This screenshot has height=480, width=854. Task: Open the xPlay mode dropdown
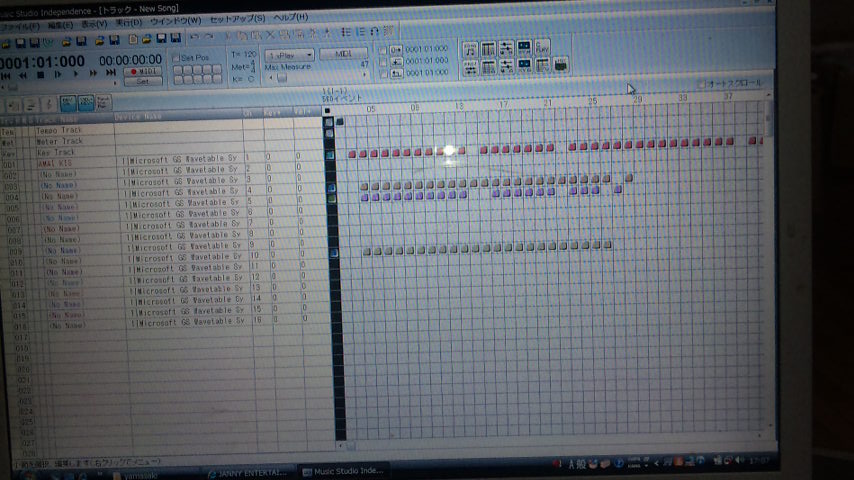[x=290, y=54]
